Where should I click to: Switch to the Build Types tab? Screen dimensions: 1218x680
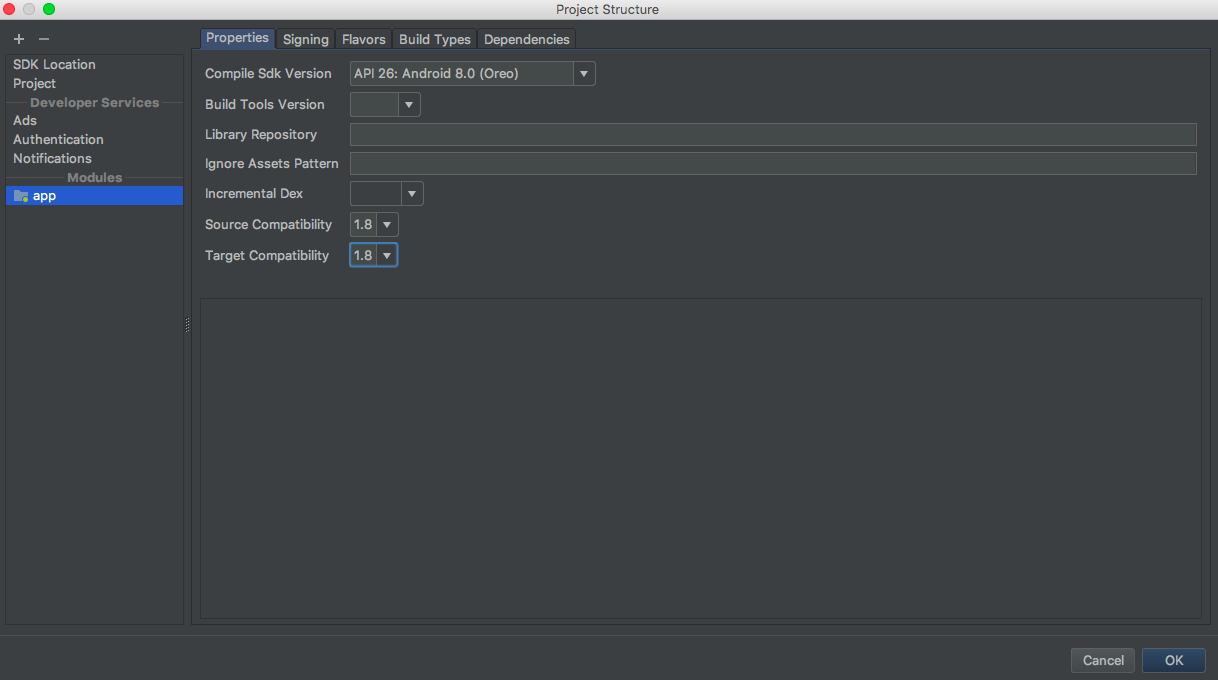tap(434, 39)
